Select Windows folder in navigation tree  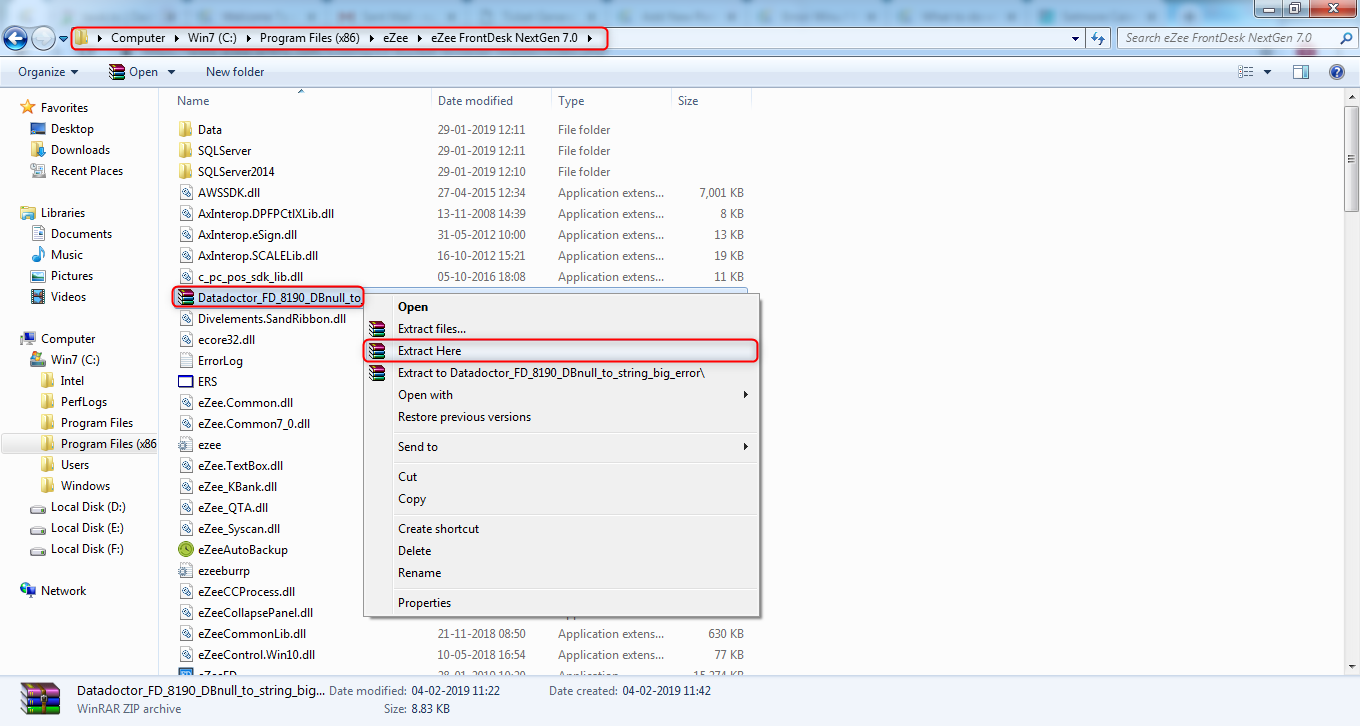tap(85, 486)
